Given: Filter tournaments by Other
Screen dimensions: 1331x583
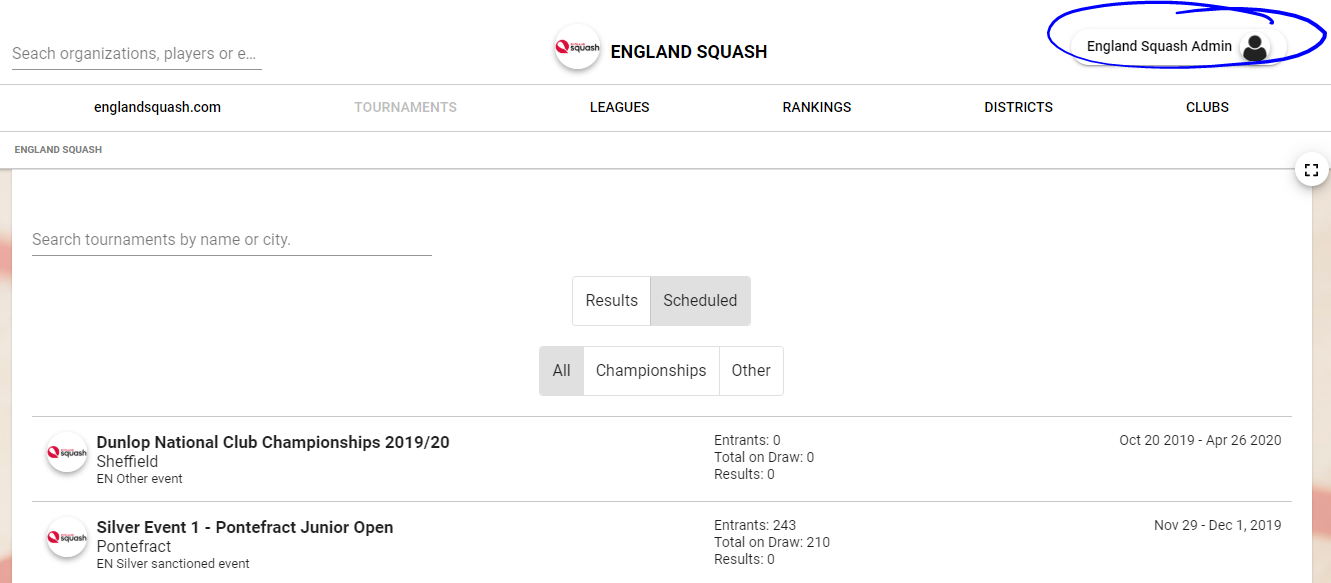Looking at the screenshot, I should point(751,371).
